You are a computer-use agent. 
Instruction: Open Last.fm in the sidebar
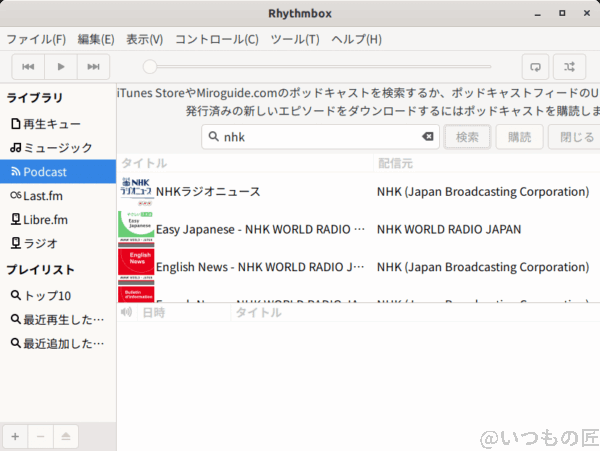(x=58, y=196)
